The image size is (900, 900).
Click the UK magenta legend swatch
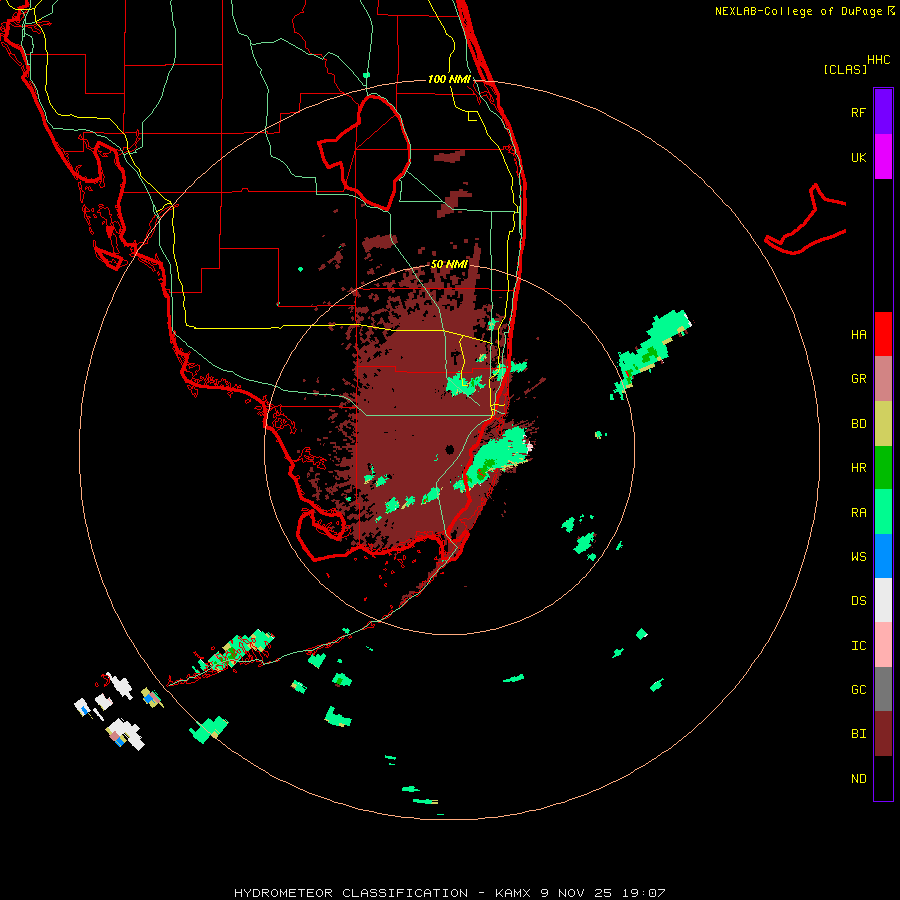[x=883, y=157]
